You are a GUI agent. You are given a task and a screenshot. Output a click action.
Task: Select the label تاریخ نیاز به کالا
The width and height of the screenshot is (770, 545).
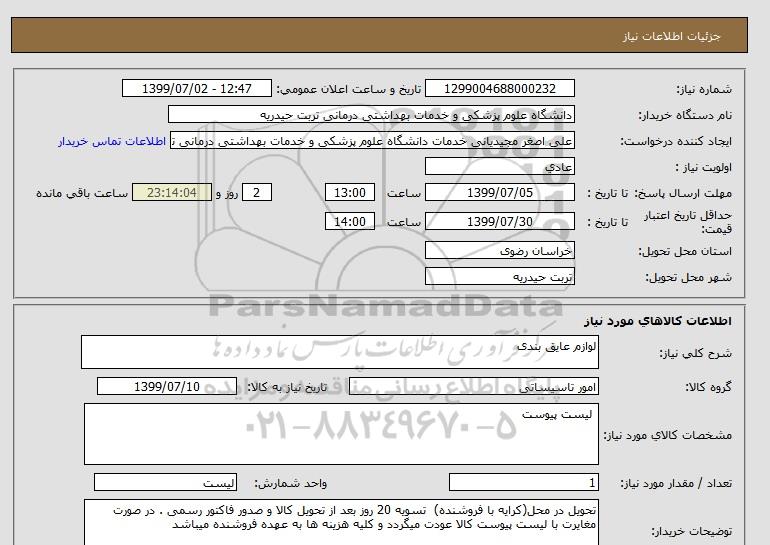[287, 387]
